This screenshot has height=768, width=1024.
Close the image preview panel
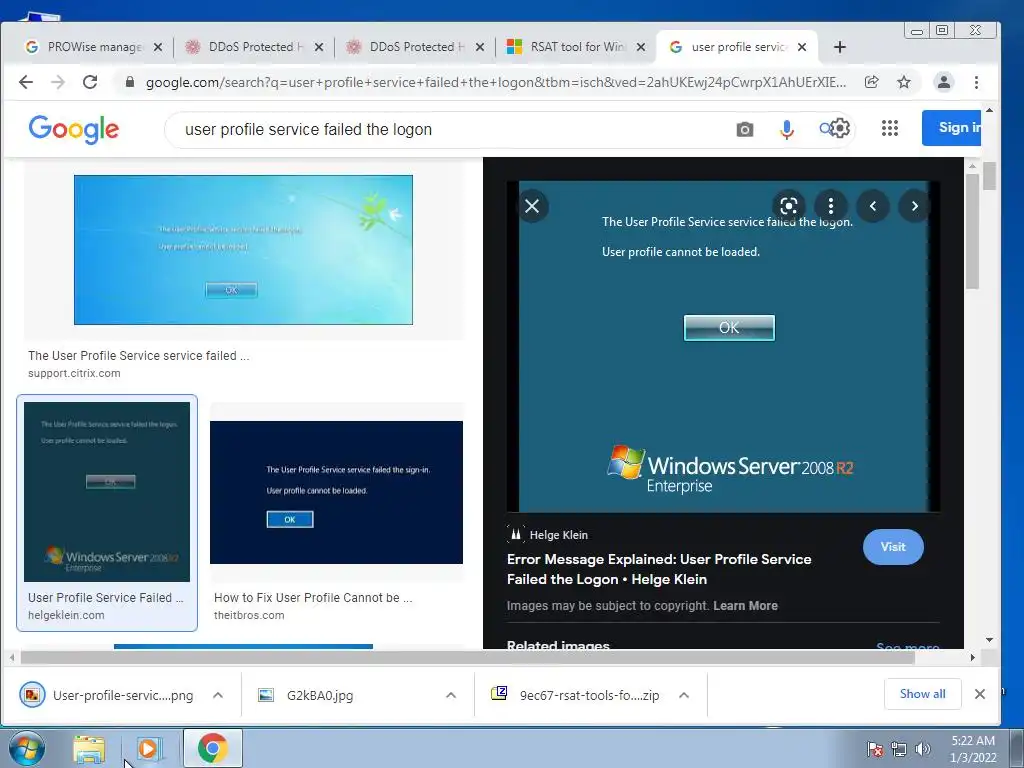click(532, 206)
